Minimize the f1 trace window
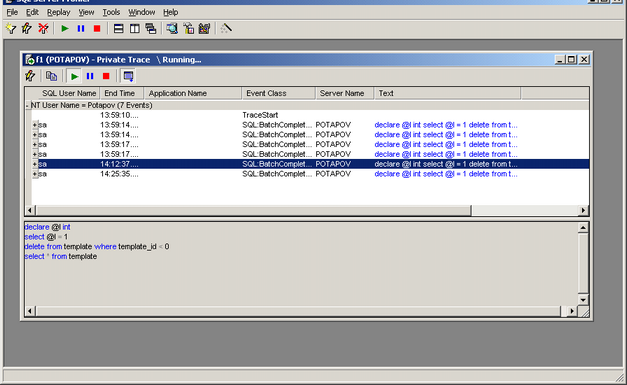 [x=560, y=60]
